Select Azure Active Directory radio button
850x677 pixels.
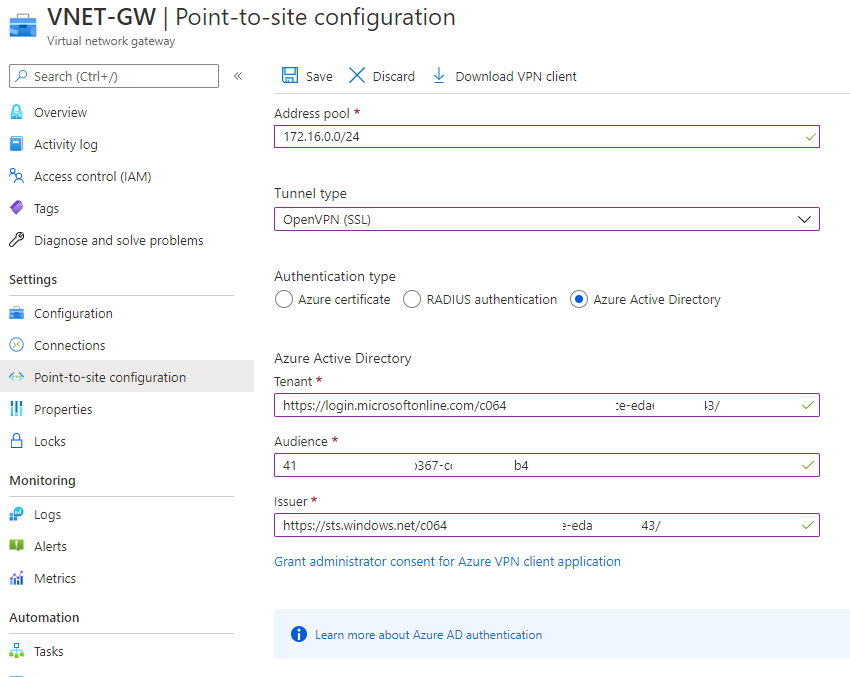[578, 299]
